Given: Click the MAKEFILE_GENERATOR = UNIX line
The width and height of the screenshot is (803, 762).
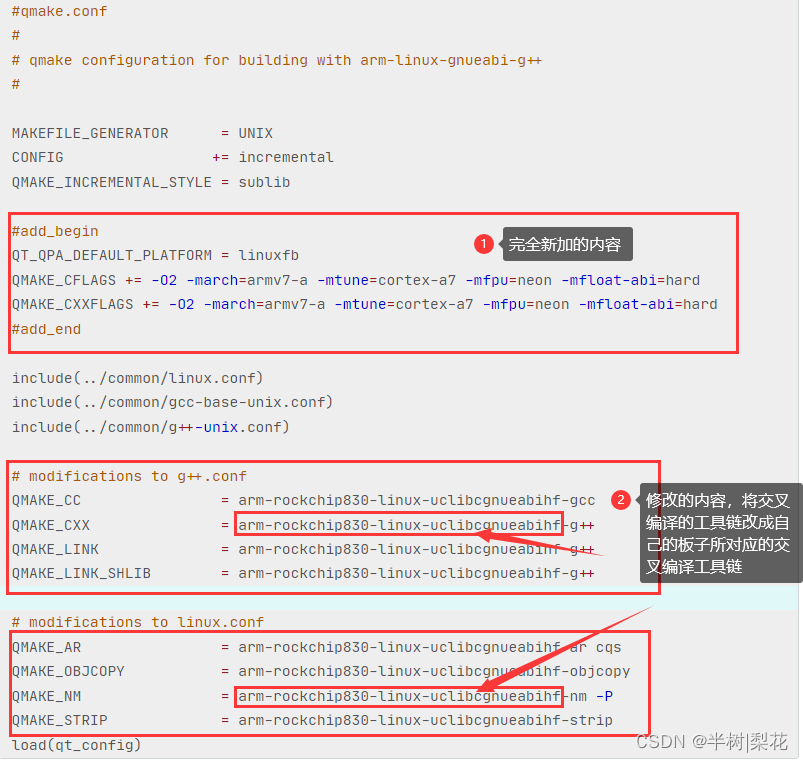Looking at the screenshot, I should (142, 134).
